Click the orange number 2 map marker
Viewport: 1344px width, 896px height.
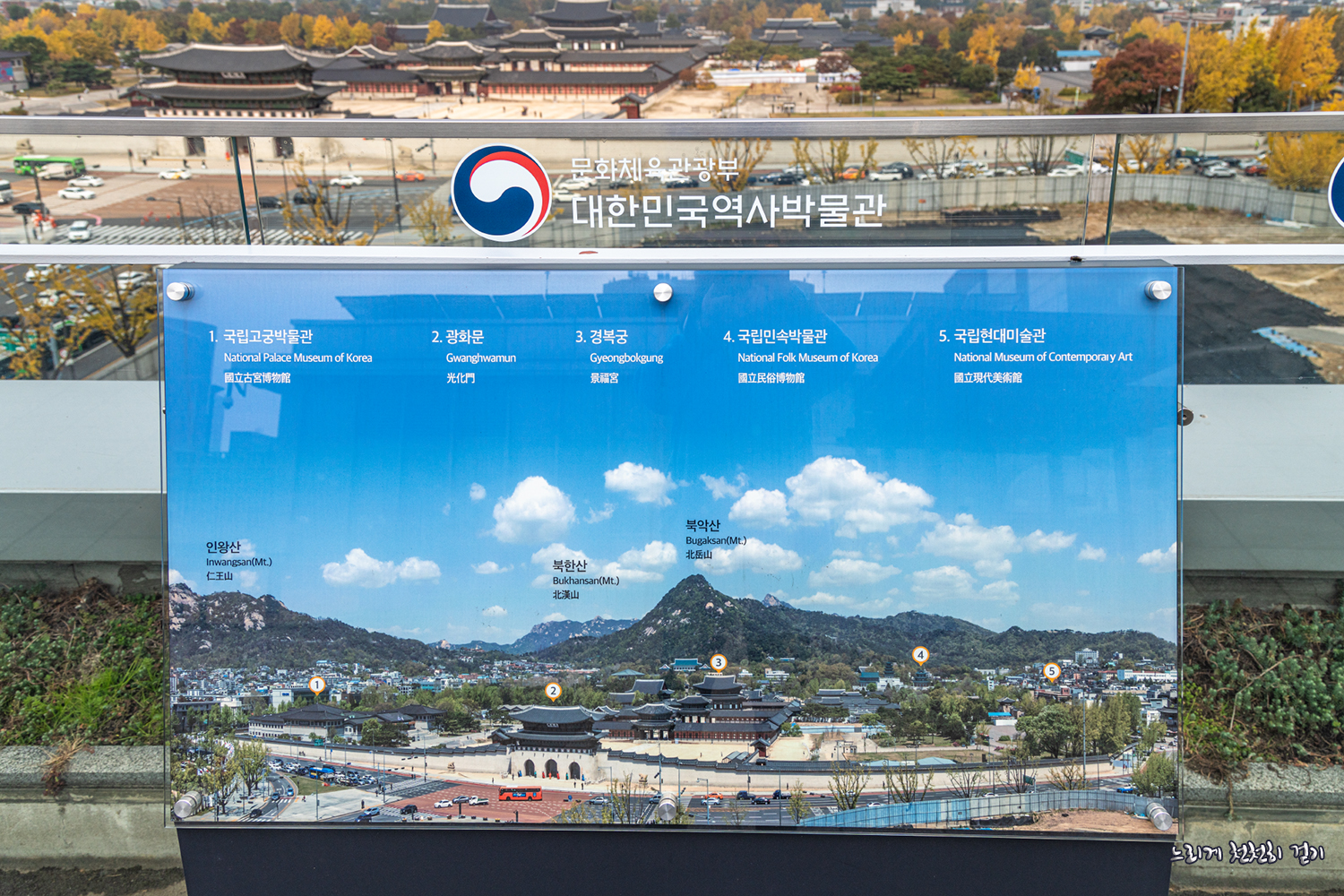553,691
